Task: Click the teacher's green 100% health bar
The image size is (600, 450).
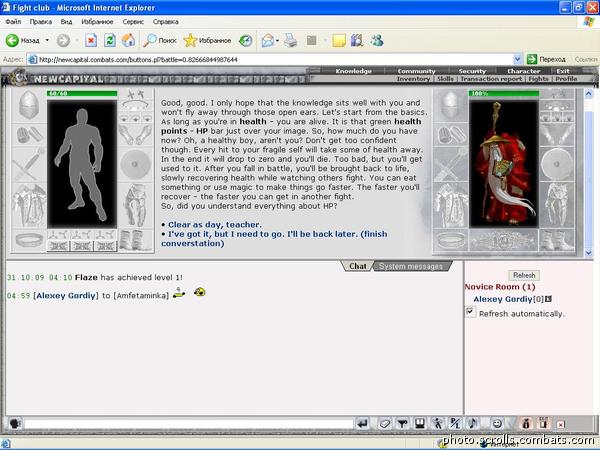Action: (504, 93)
